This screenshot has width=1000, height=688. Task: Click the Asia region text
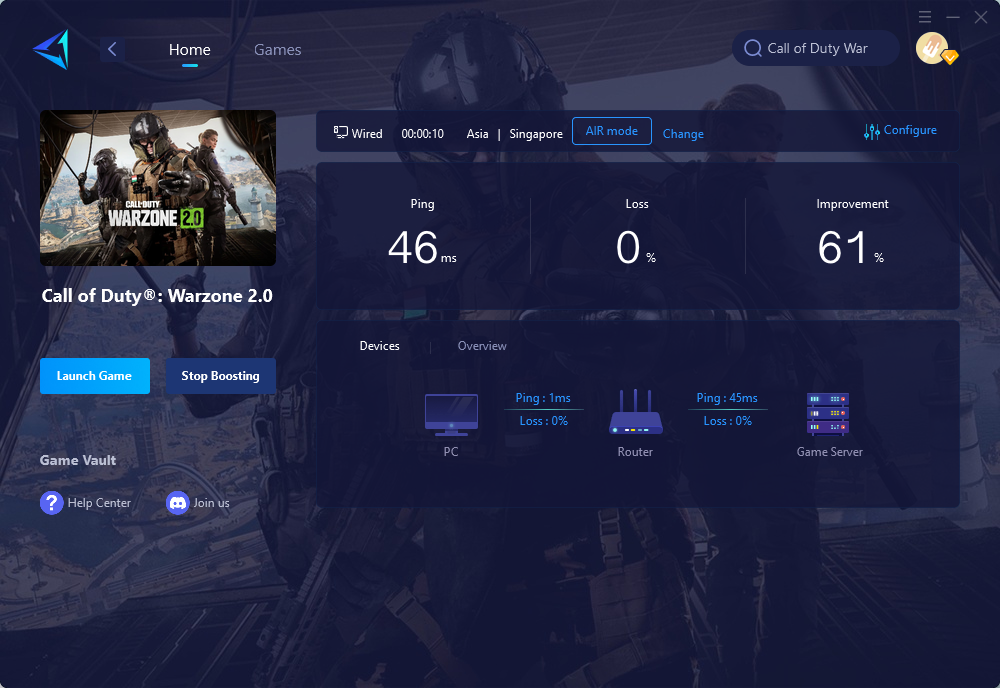[477, 134]
